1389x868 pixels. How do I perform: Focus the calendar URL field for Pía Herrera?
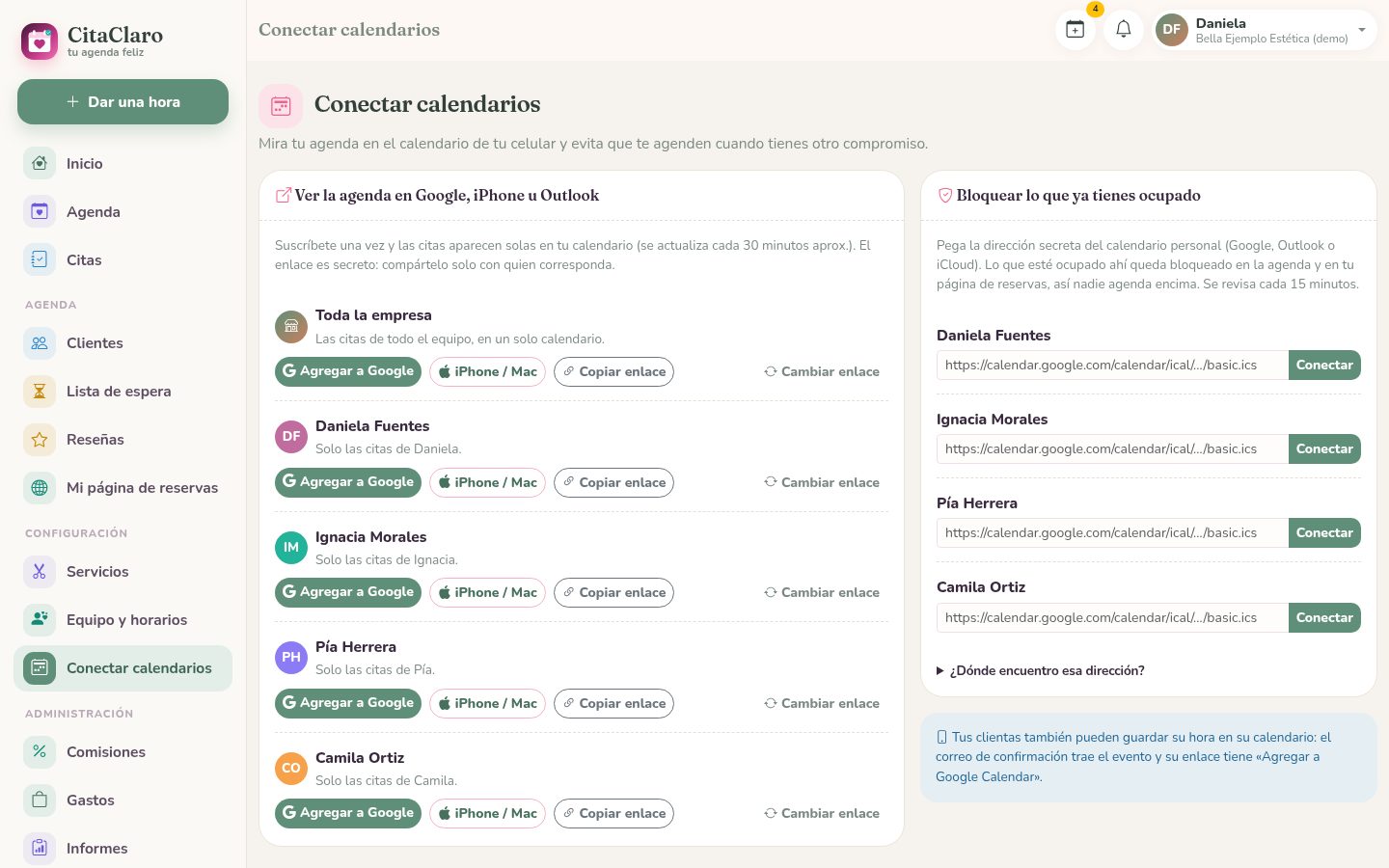1112,532
